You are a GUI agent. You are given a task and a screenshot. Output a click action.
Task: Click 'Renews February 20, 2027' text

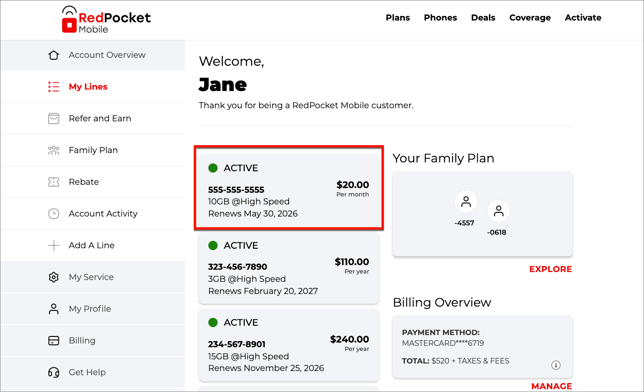coord(263,291)
